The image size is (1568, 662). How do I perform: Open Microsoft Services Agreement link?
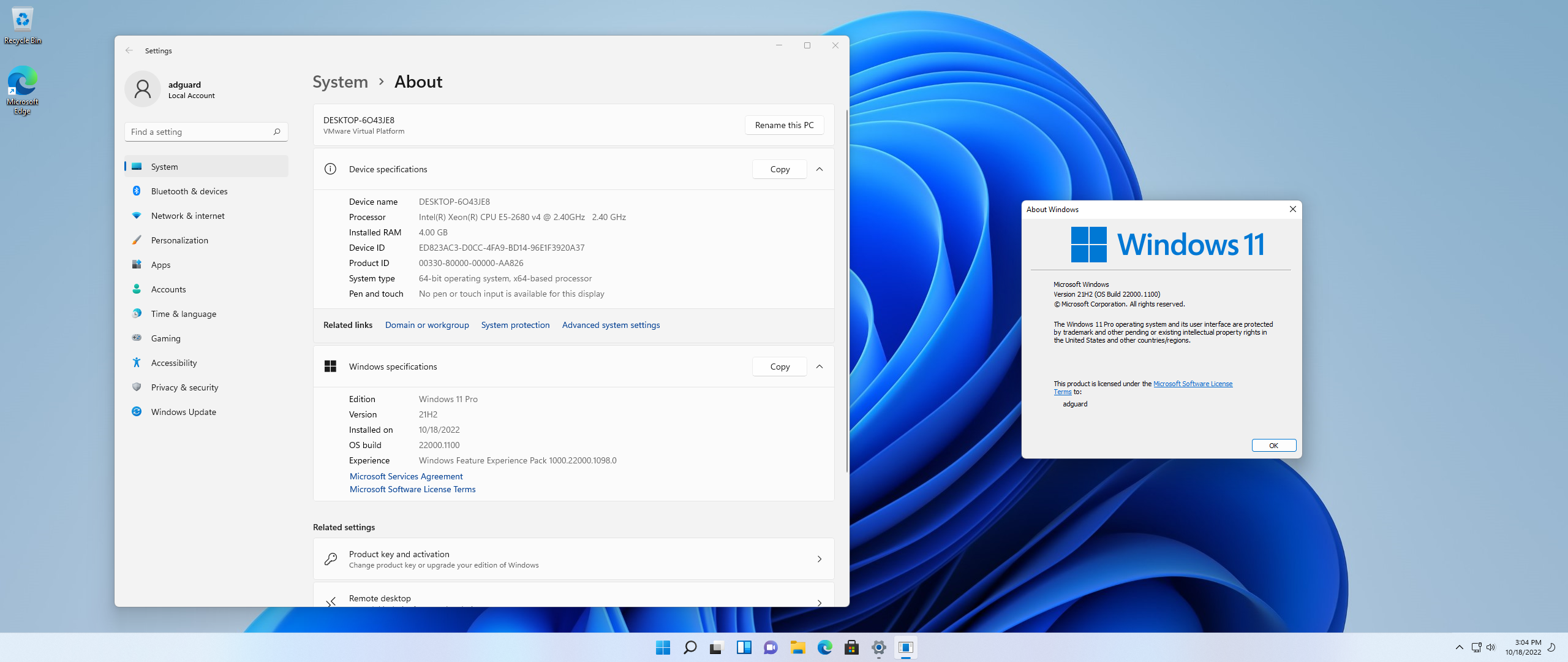406,476
